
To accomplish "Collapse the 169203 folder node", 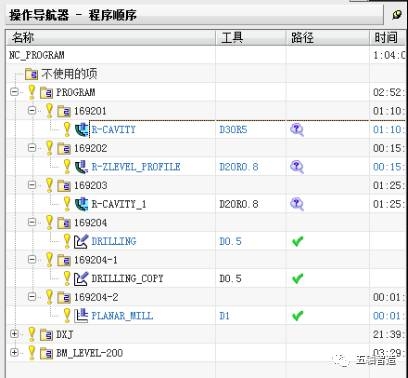I will [32, 185].
